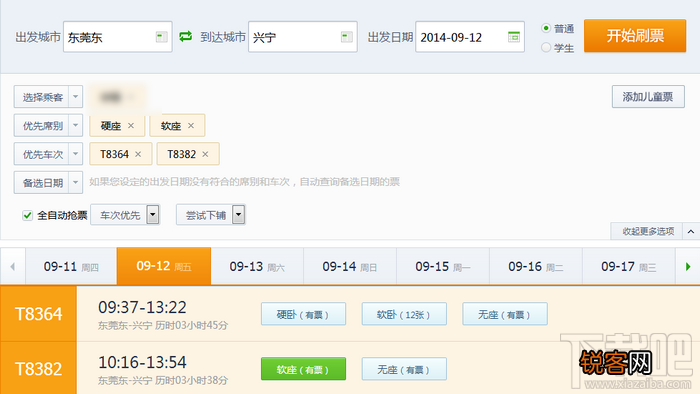Click the 10:16-13:54 schedule text
Screen dimensions: 700x394
(x=142, y=362)
